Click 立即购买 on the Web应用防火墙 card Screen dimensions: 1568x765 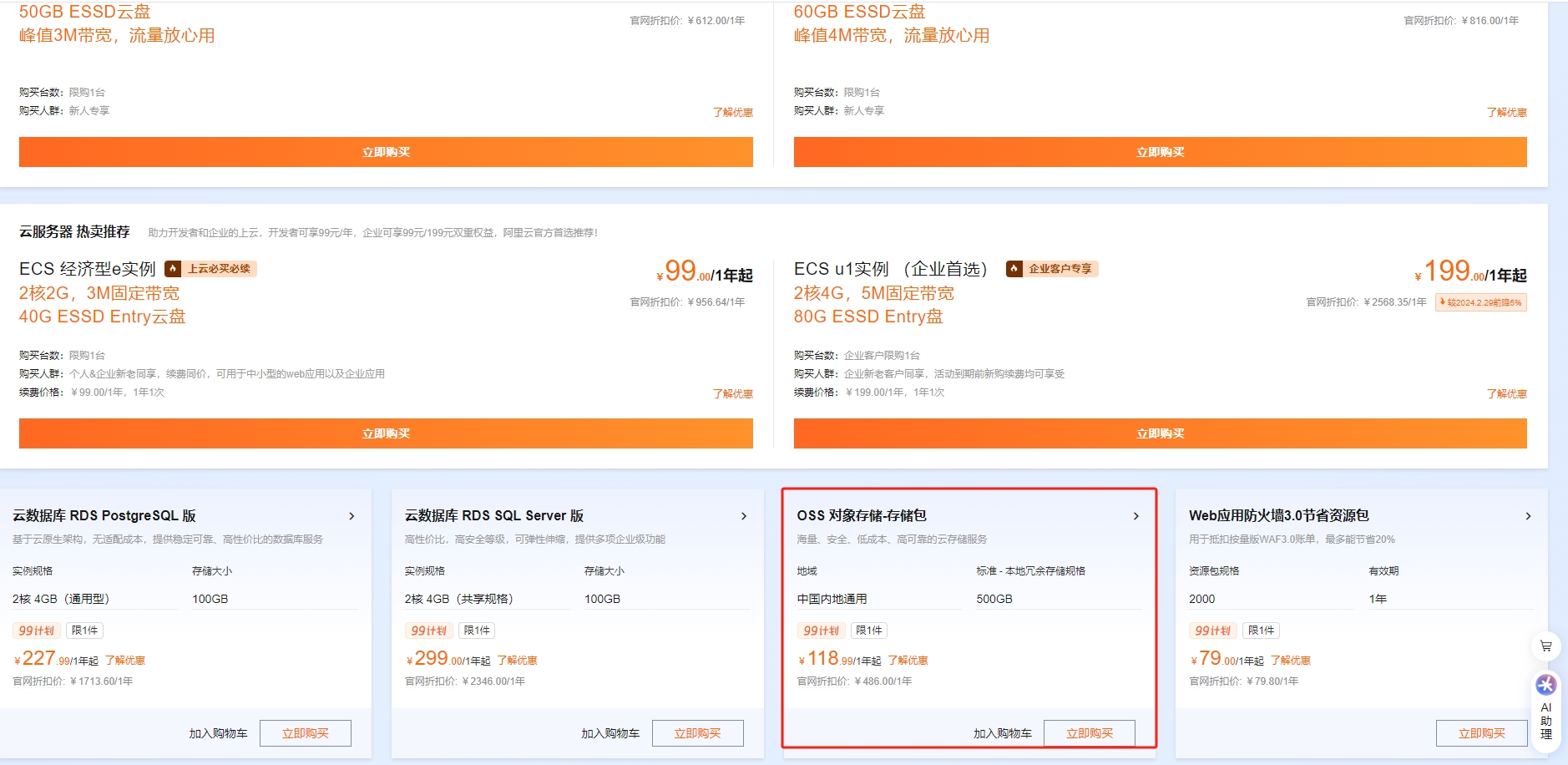click(x=1482, y=733)
